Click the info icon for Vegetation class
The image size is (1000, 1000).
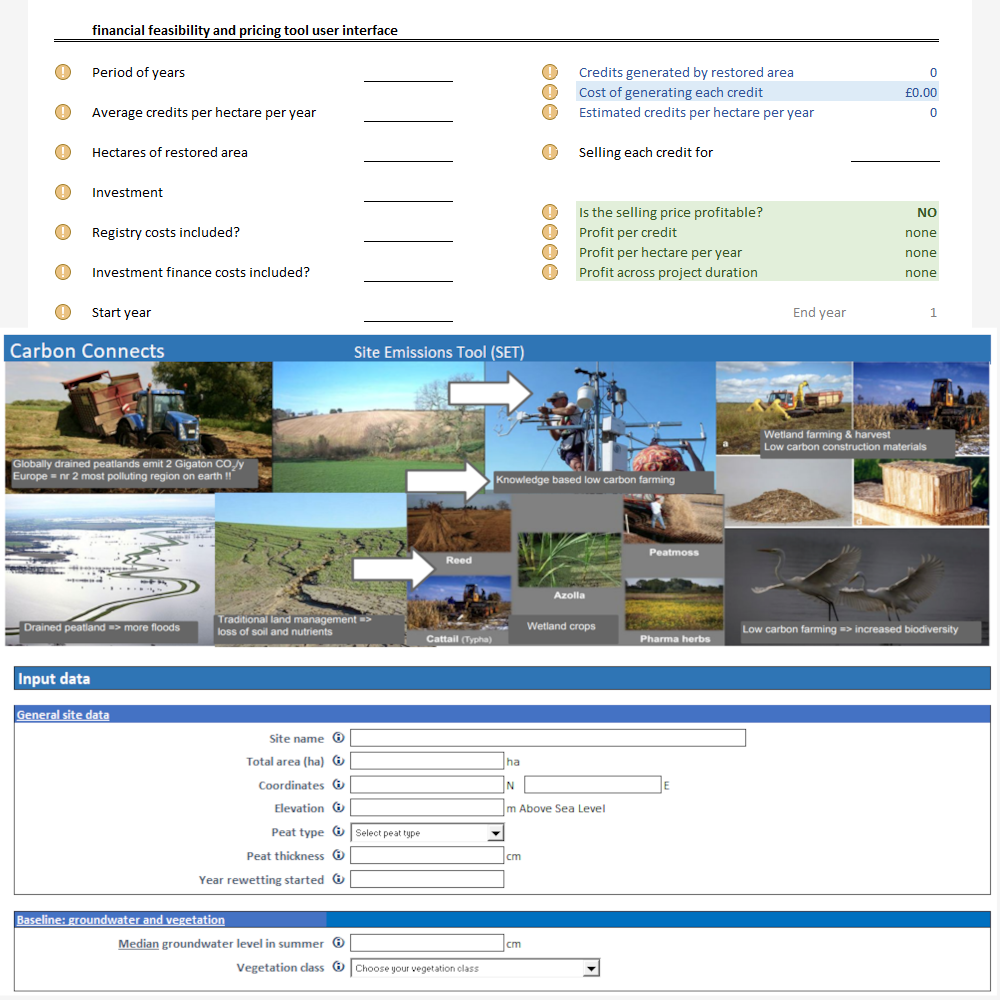pos(338,967)
